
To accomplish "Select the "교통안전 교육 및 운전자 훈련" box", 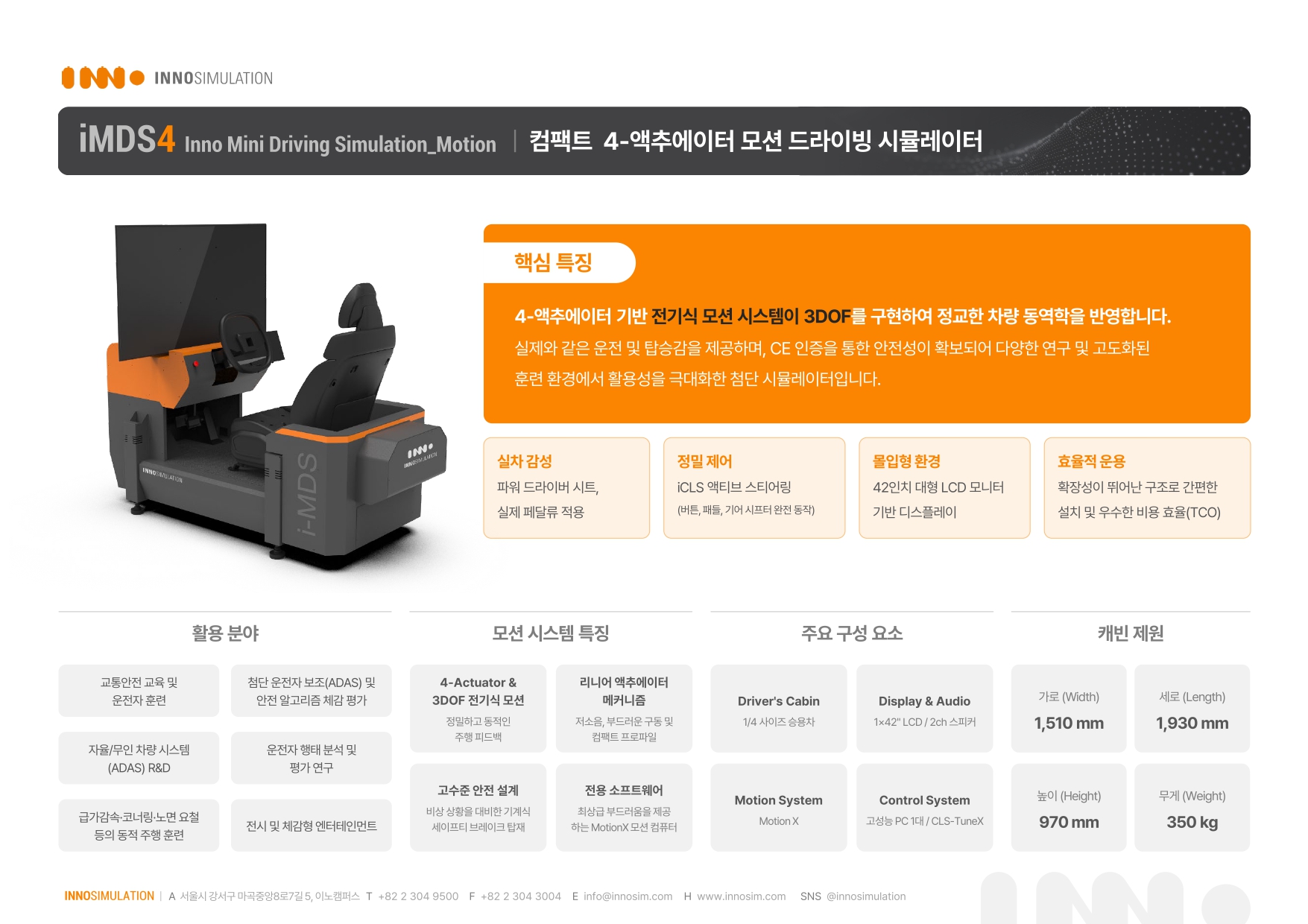I will (139, 691).
